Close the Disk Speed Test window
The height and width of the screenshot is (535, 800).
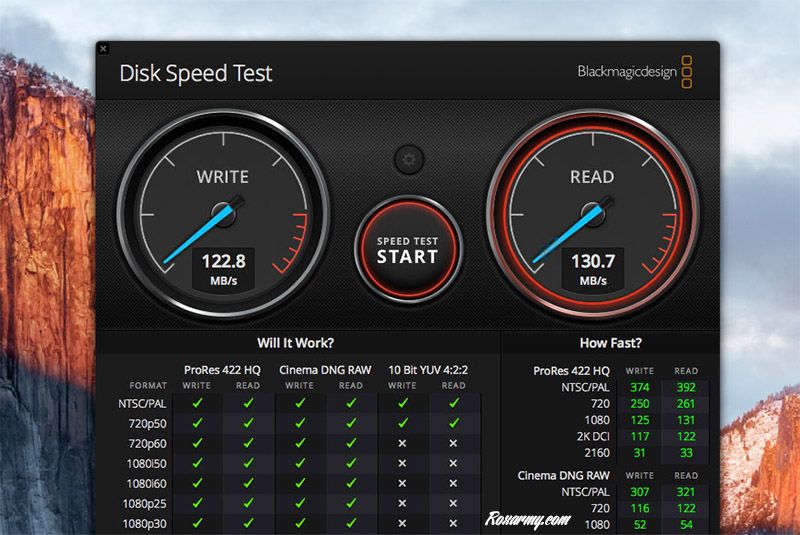point(104,48)
